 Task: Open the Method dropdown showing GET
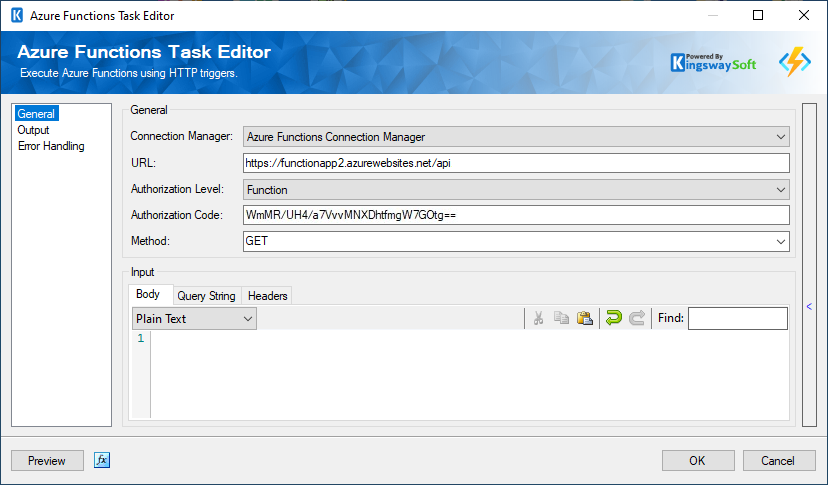pos(516,241)
